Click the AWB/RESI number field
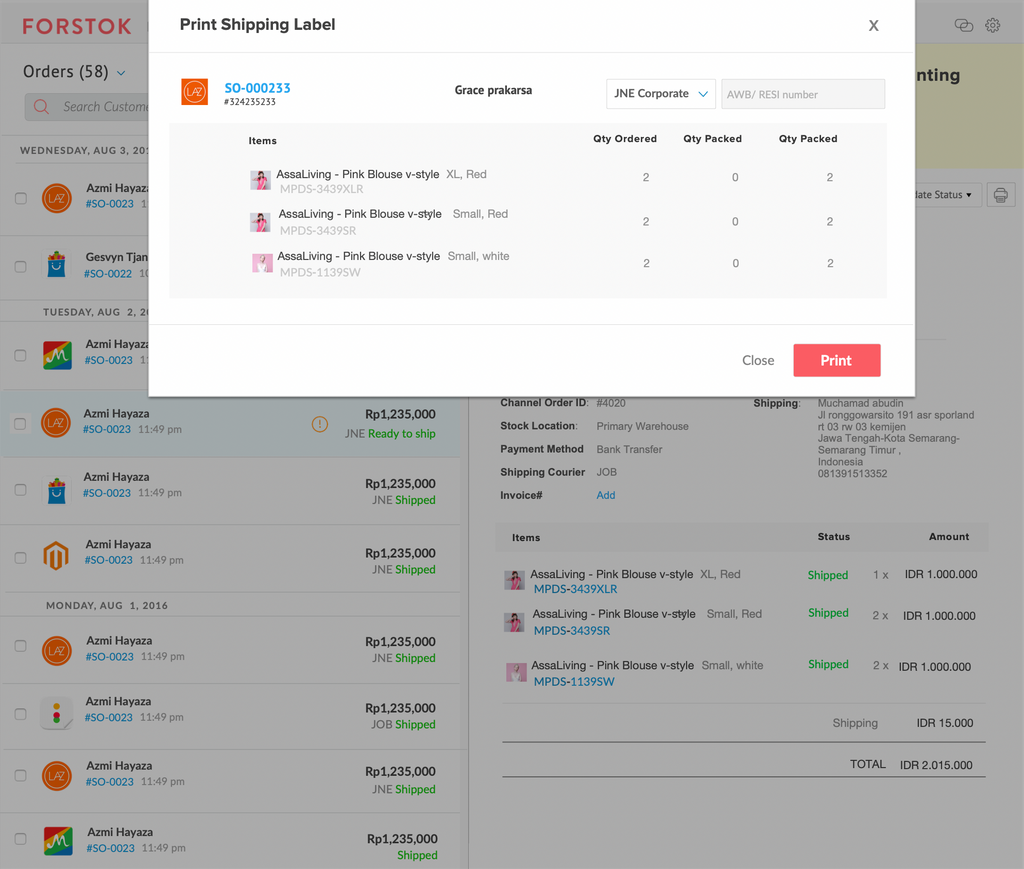This screenshot has width=1024, height=869. click(x=803, y=94)
